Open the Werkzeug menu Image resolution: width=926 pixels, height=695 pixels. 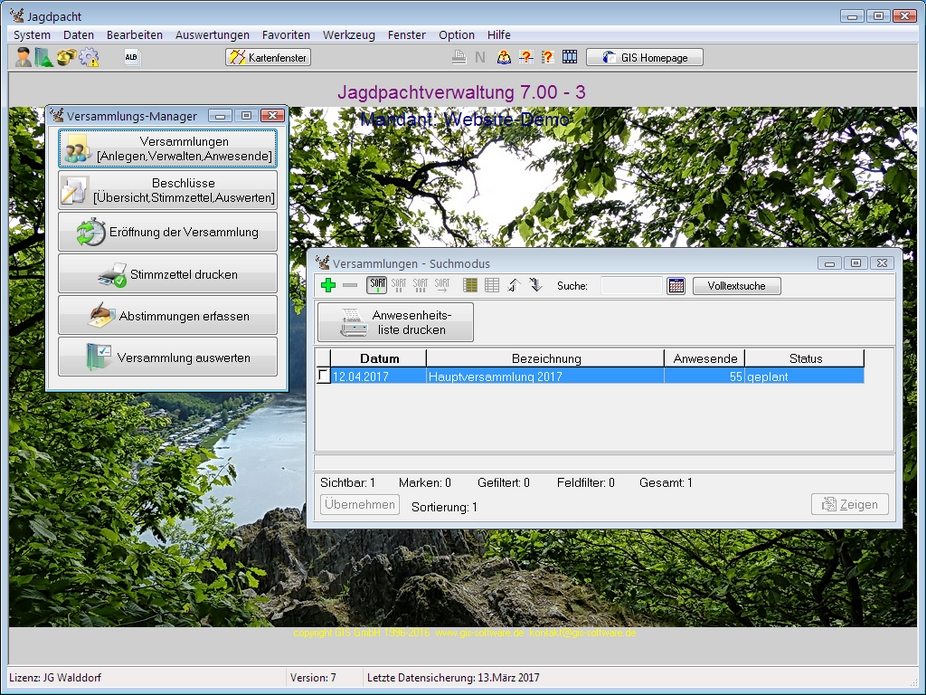coord(349,35)
